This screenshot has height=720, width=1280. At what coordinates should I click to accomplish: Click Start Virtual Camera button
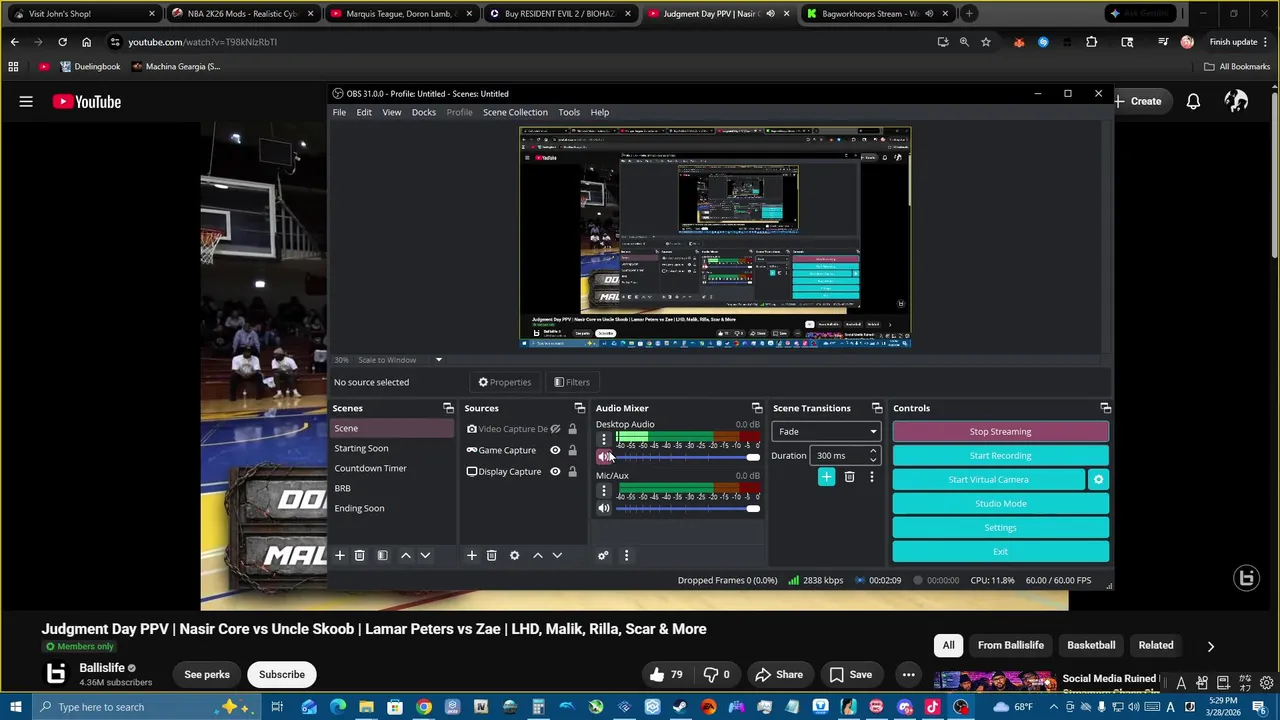pyautogui.click(x=988, y=479)
